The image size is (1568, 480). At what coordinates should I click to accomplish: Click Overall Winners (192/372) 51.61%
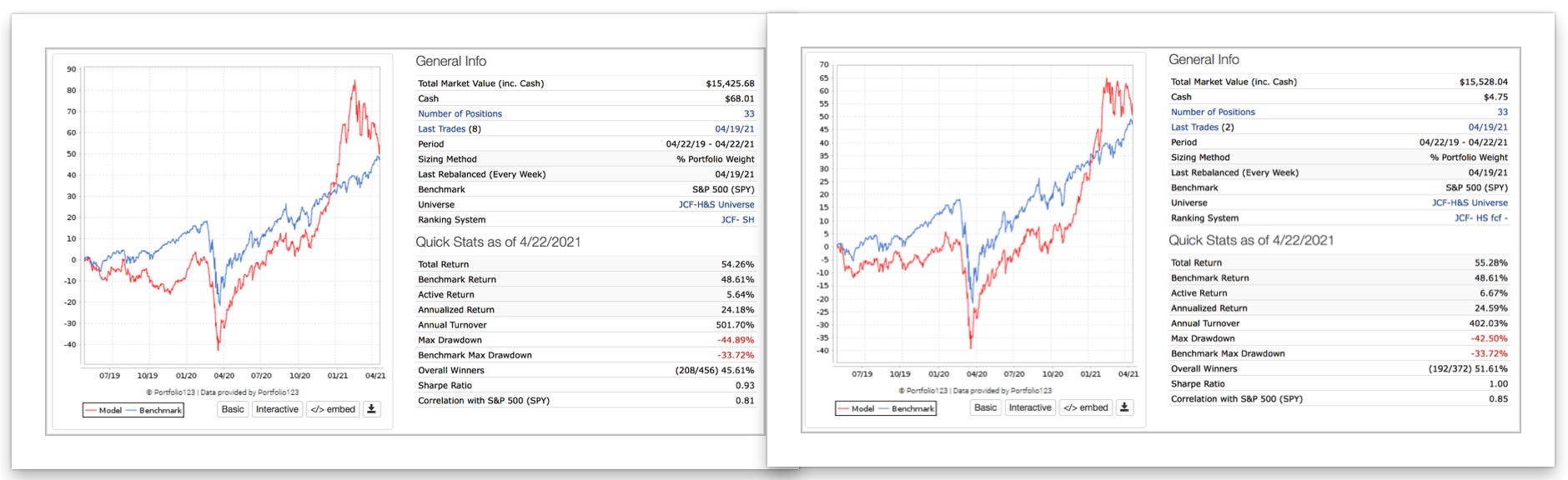tap(1468, 368)
